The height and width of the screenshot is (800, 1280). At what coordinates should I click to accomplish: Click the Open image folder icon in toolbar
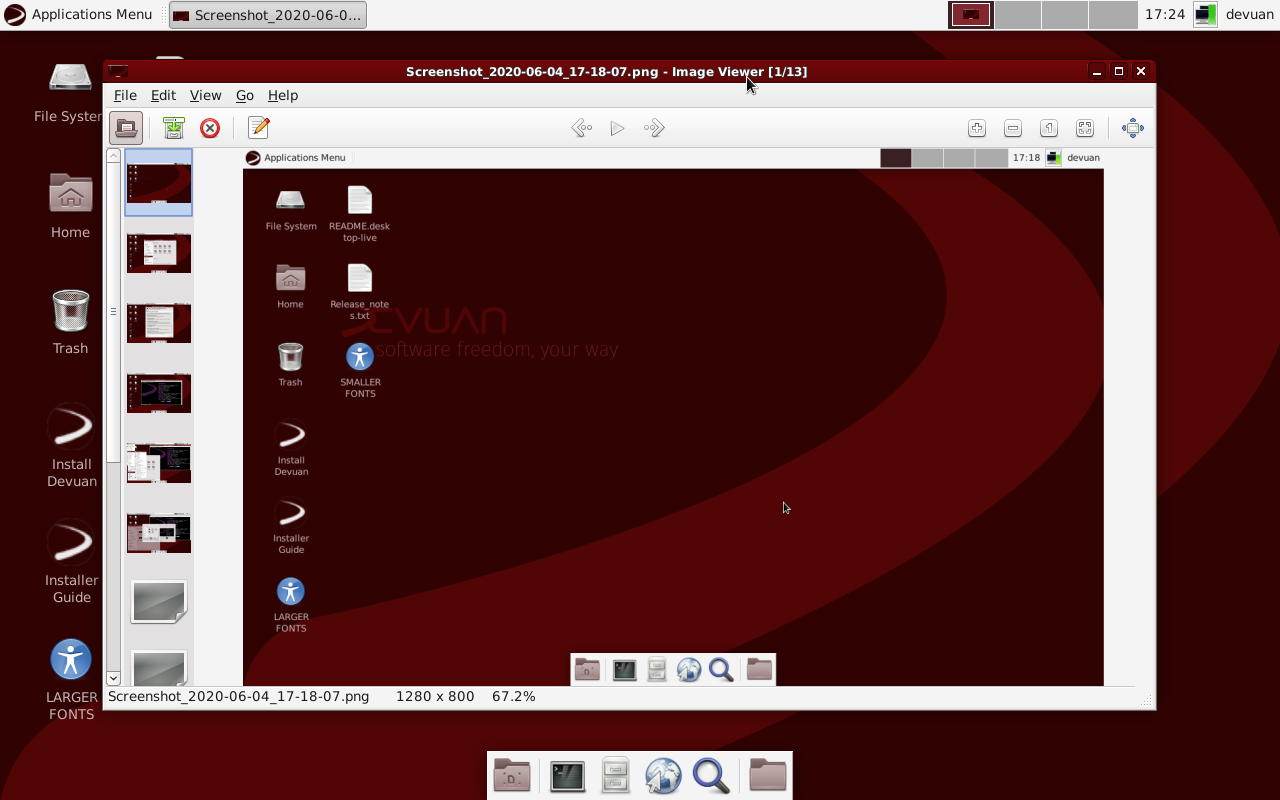(x=126, y=128)
